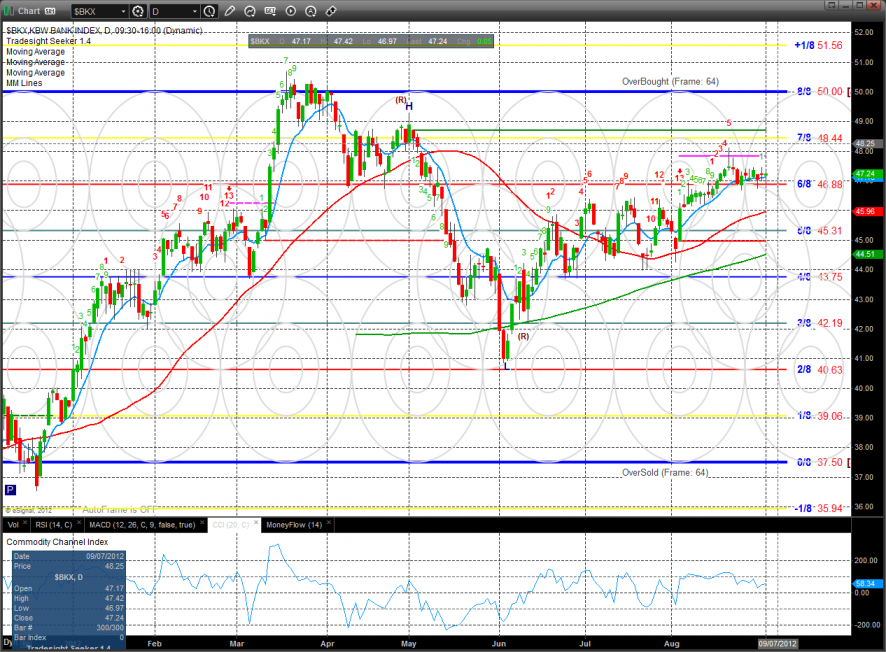Close the Vol tab
The width and height of the screenshot is (886, 652).
point(25,523)
